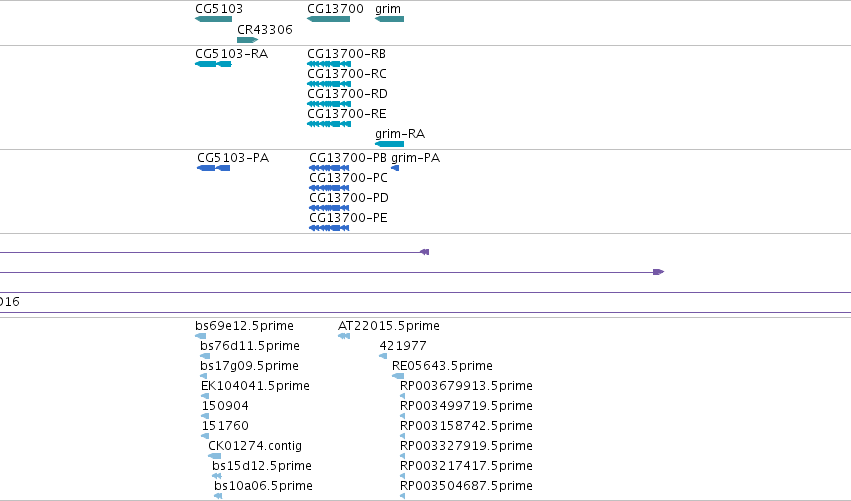Image resolution: width=851 pixels, height=501 pixels.
Task: Select the 150904 feature label
Action: pos(225,406)
